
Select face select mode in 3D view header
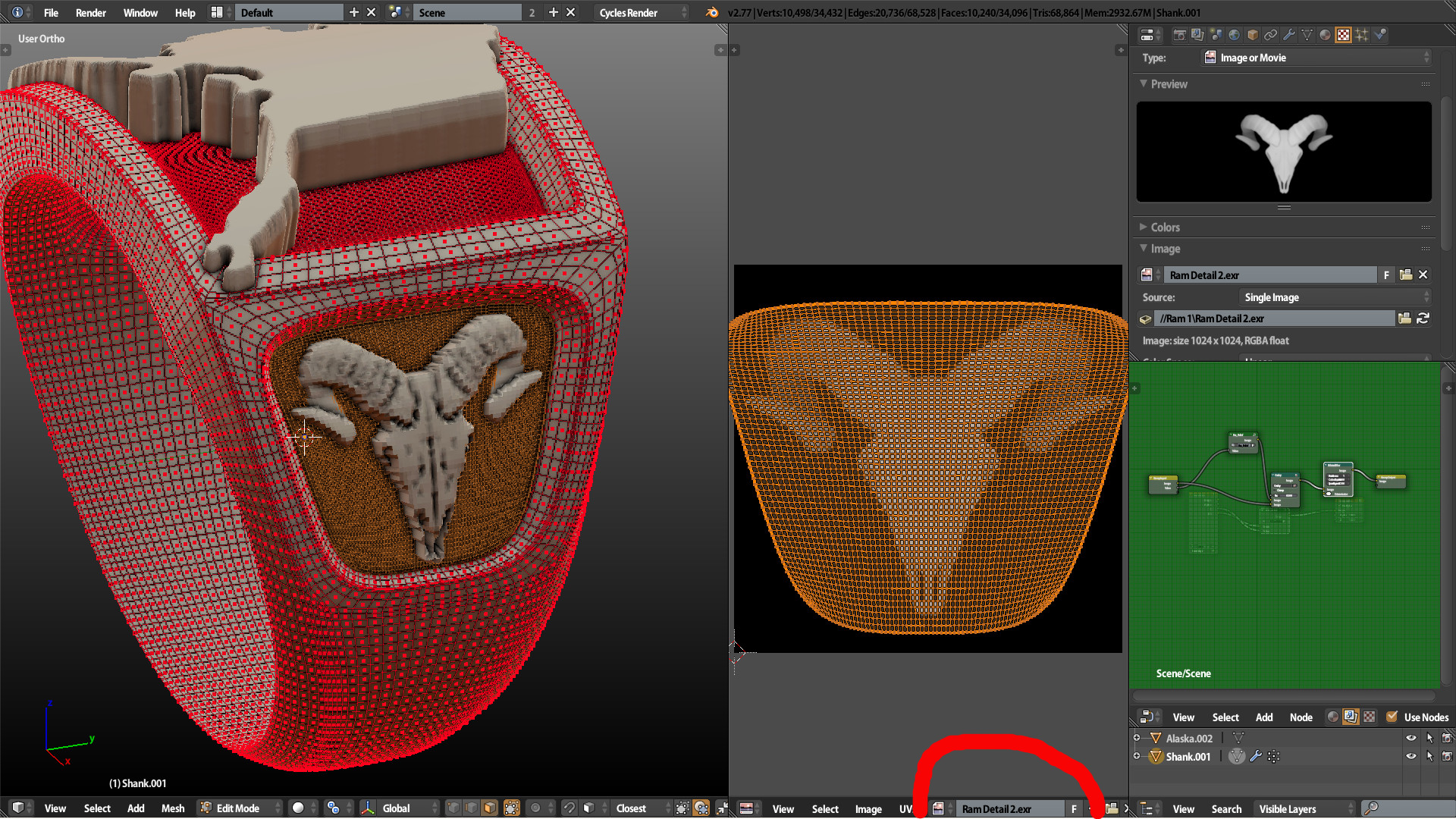coord(490,808)
